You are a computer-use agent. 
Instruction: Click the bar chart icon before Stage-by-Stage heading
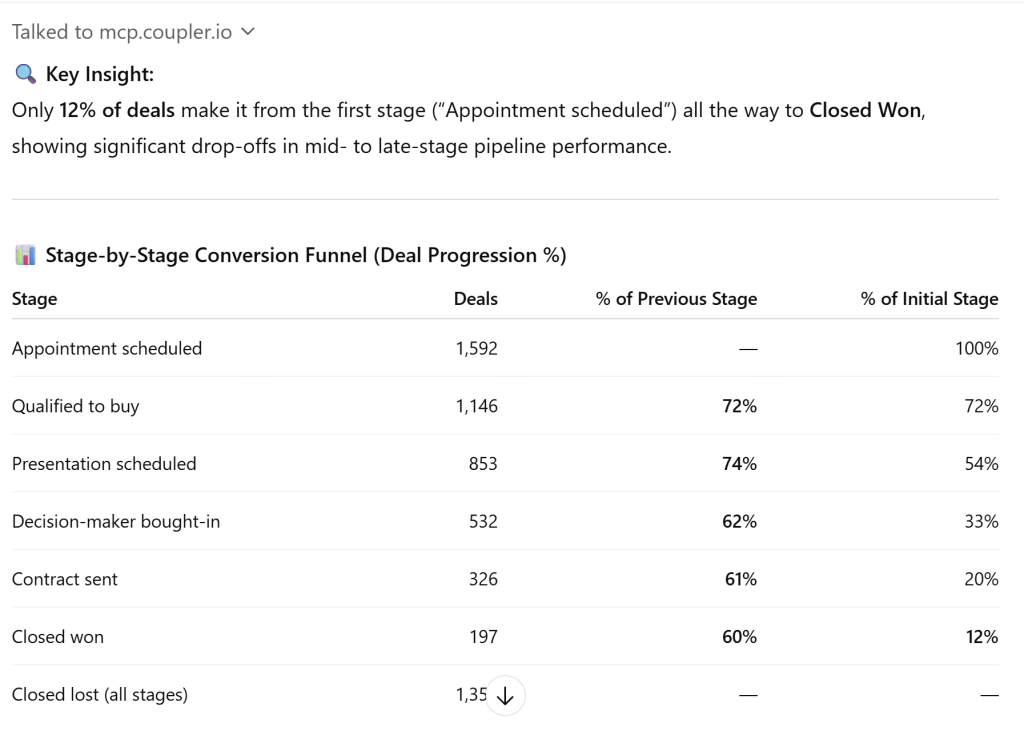(x=25, y=255)
